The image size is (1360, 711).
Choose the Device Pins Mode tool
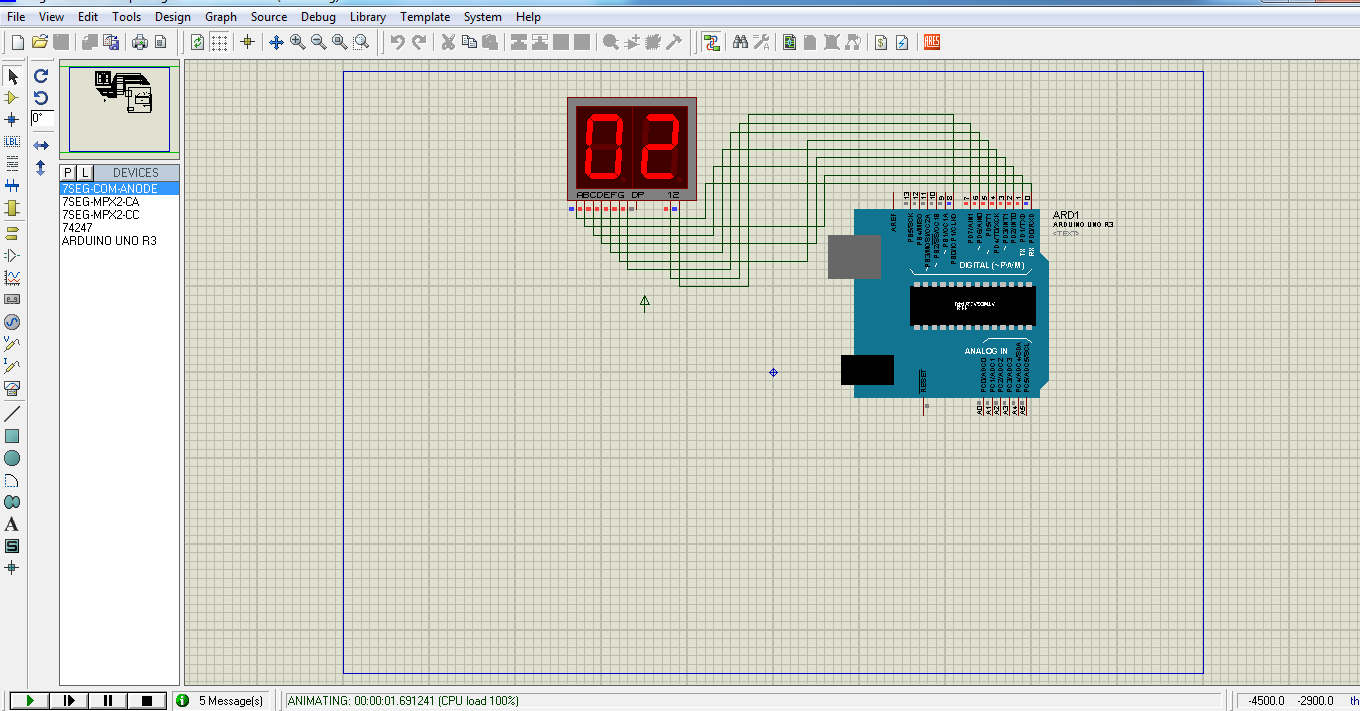12,255
